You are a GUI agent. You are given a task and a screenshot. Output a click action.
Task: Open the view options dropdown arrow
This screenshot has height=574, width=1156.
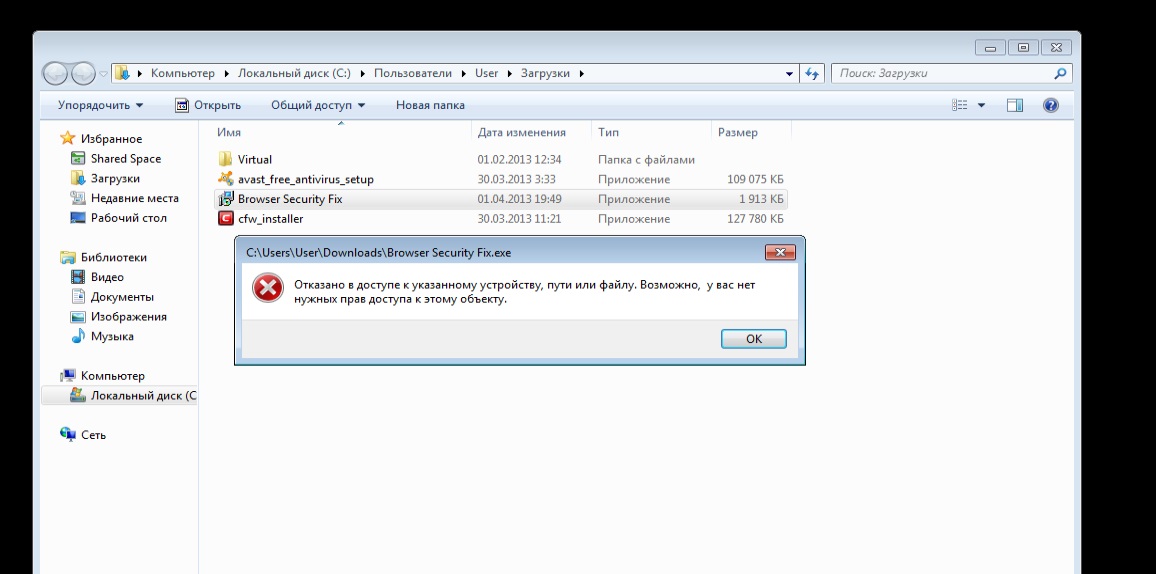click(x=981, y=105)
